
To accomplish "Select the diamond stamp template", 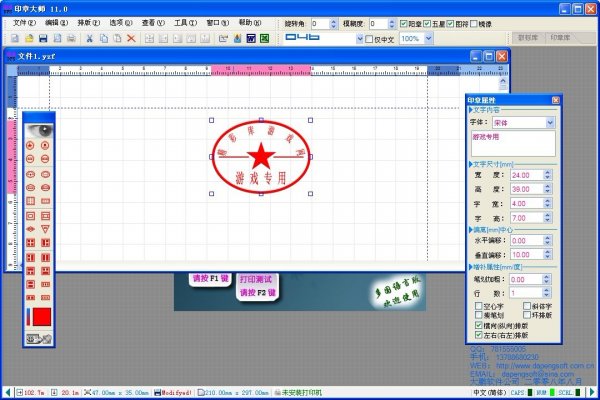I will tap(31, 229).
